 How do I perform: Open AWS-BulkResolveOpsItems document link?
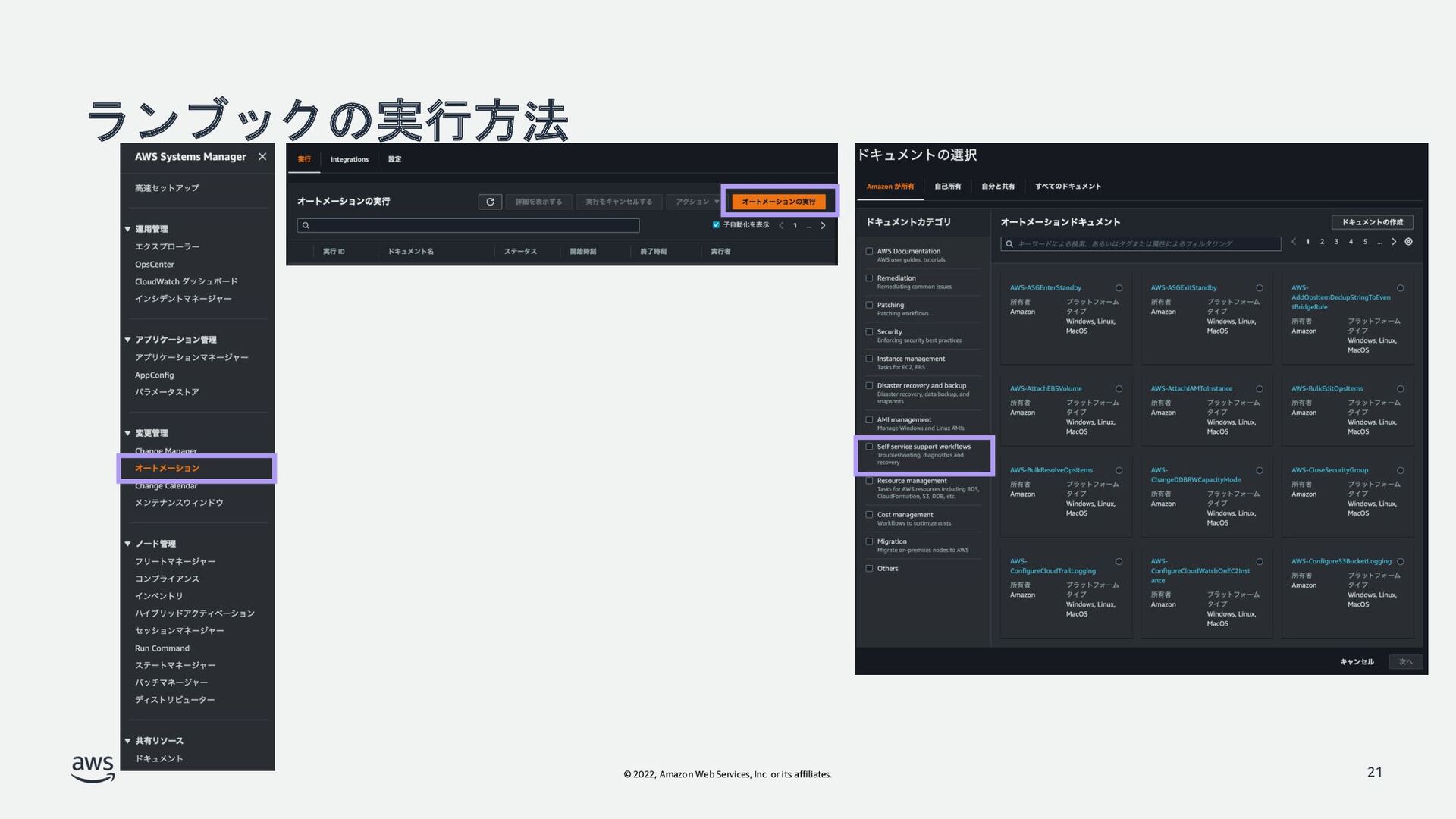click(x=1051, y=471)
